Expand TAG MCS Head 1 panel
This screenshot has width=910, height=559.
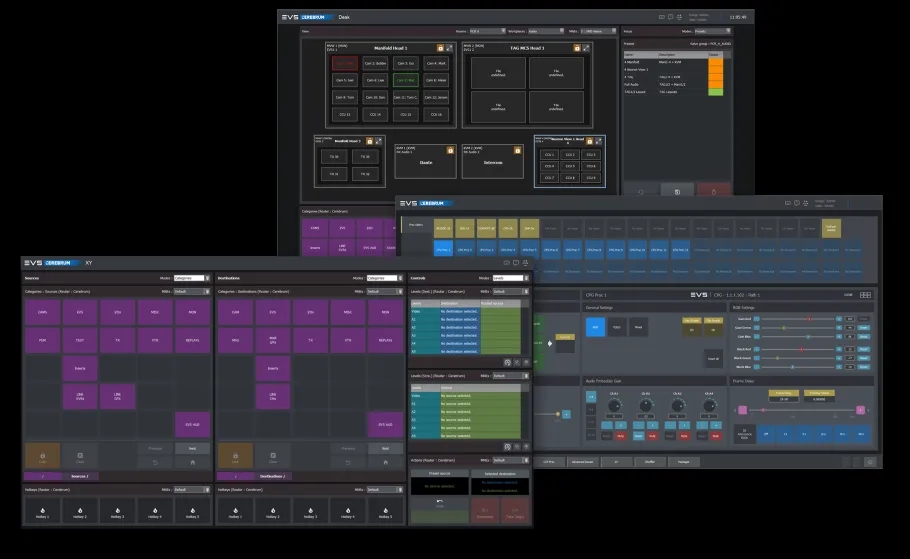586,48
